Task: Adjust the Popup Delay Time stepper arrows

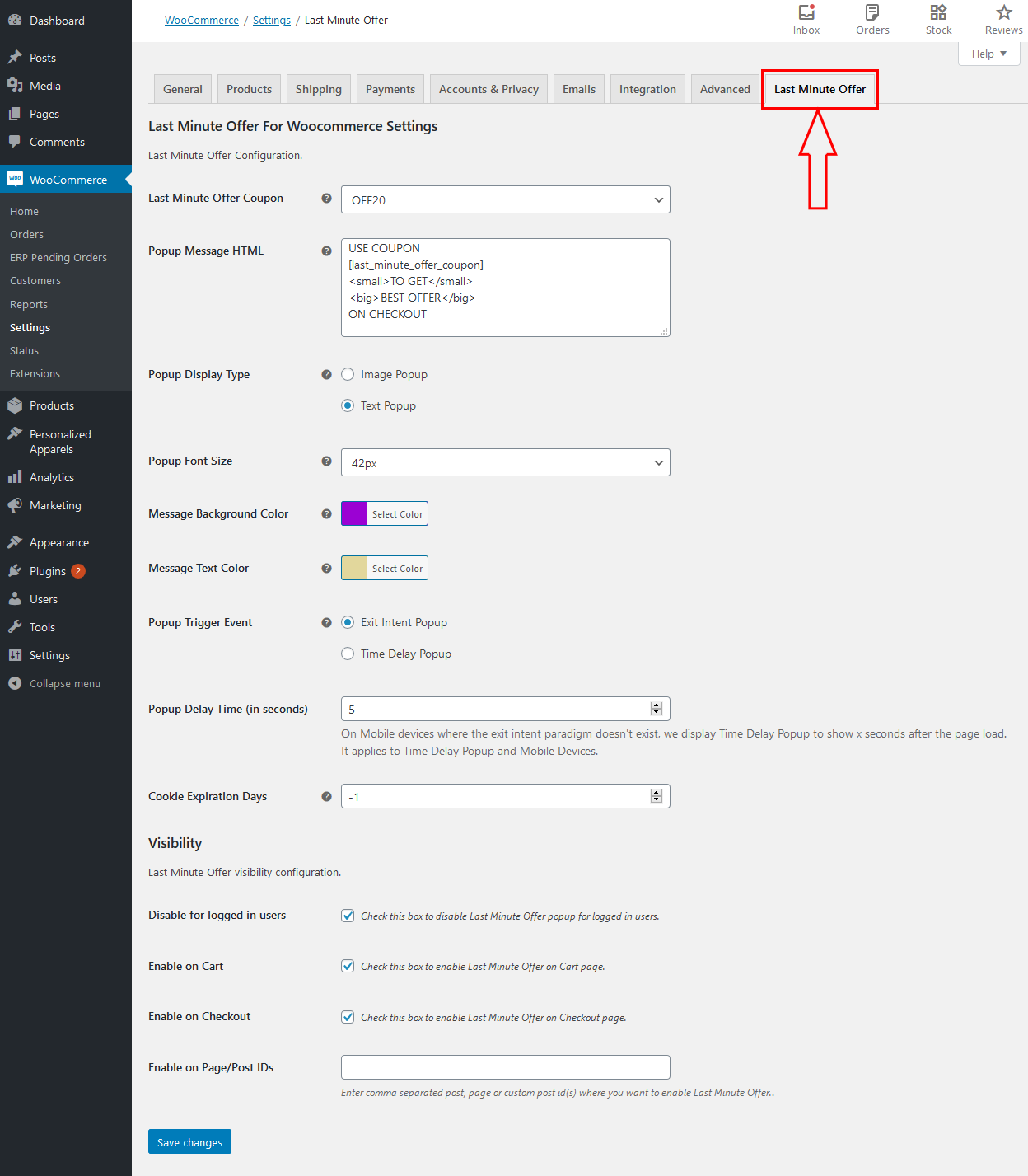Action: tap(657, 709)
